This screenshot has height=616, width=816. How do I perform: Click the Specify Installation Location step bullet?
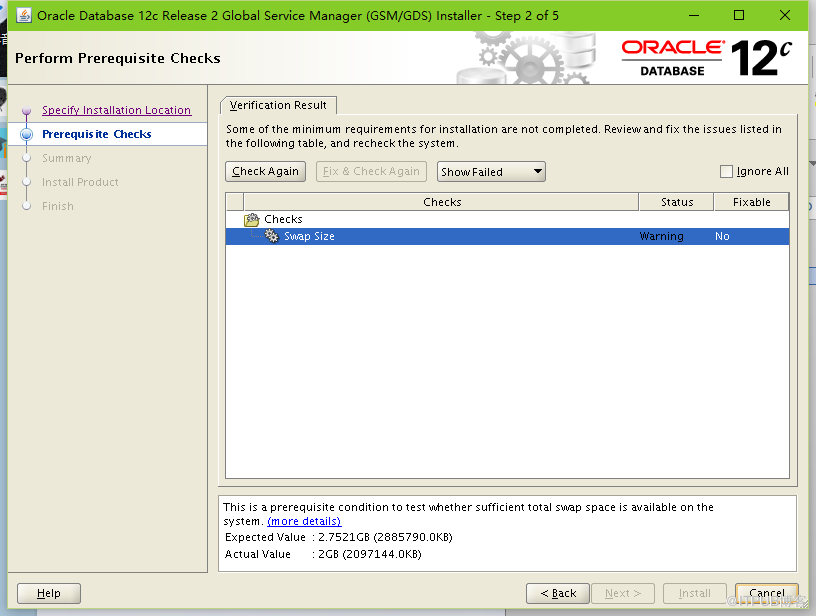pos(27,111)
